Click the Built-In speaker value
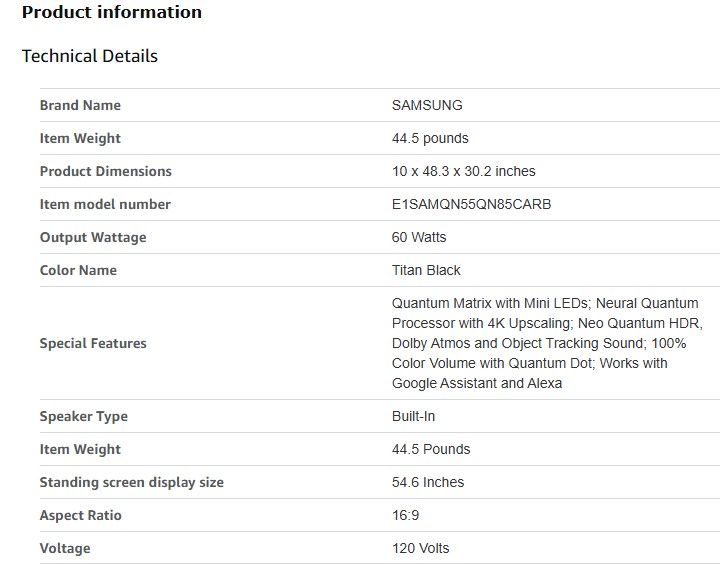 413,416
